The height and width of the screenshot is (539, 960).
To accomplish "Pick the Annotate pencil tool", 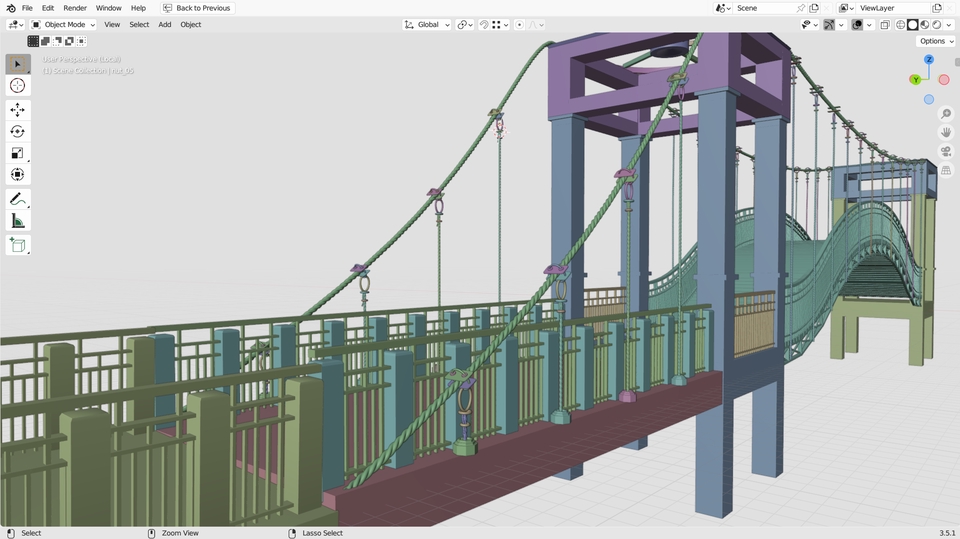I will point(18,199).
